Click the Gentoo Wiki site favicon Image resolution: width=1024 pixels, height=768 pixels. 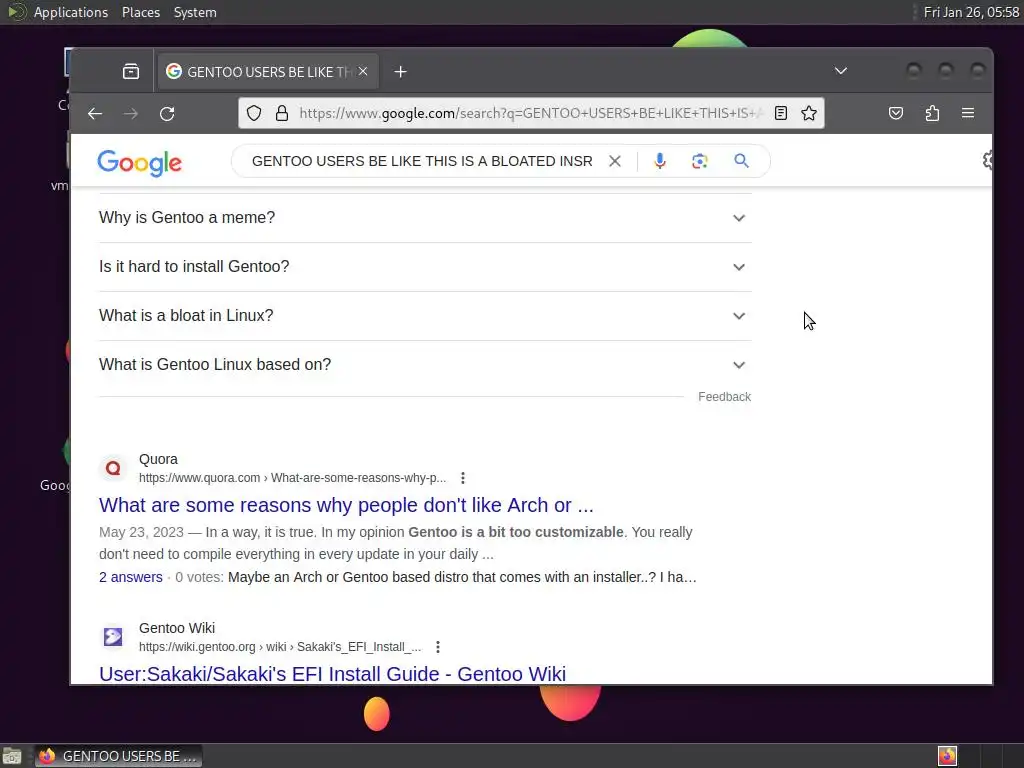[x=113, y=637]
